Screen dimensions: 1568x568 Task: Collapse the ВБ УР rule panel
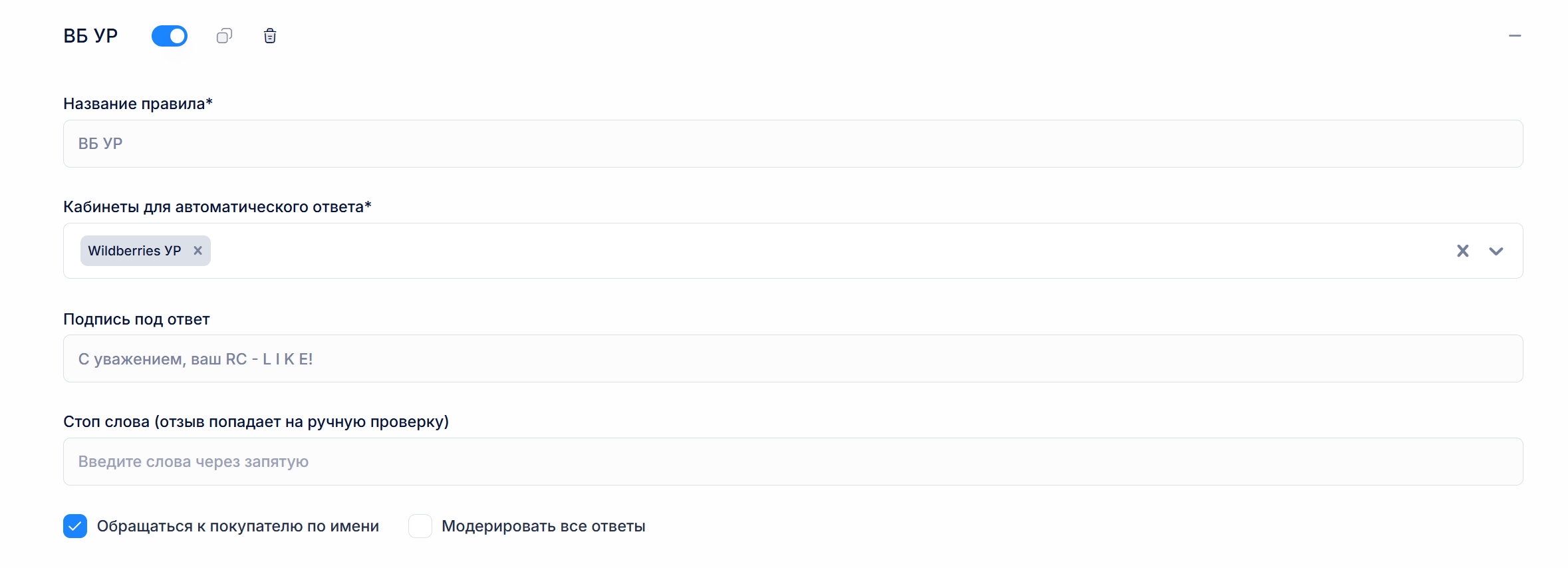pyautogui.click(x=1515, y=36)
